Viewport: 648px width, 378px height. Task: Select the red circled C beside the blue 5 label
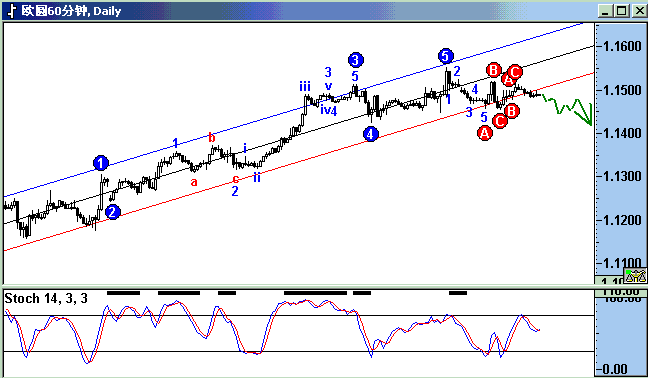pyautogui.click(x=500, y=121)
